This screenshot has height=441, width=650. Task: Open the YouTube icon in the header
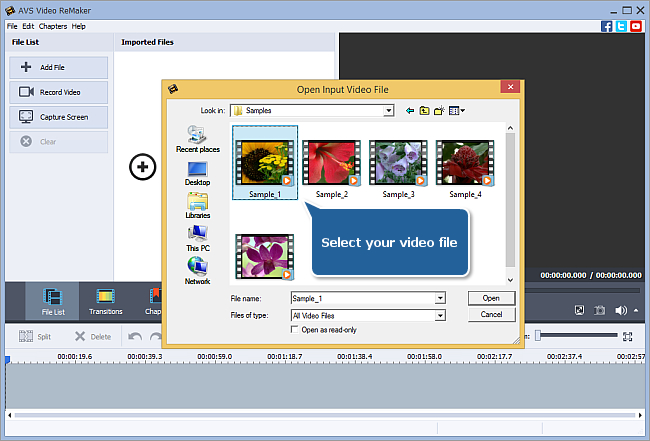(636, 27)
